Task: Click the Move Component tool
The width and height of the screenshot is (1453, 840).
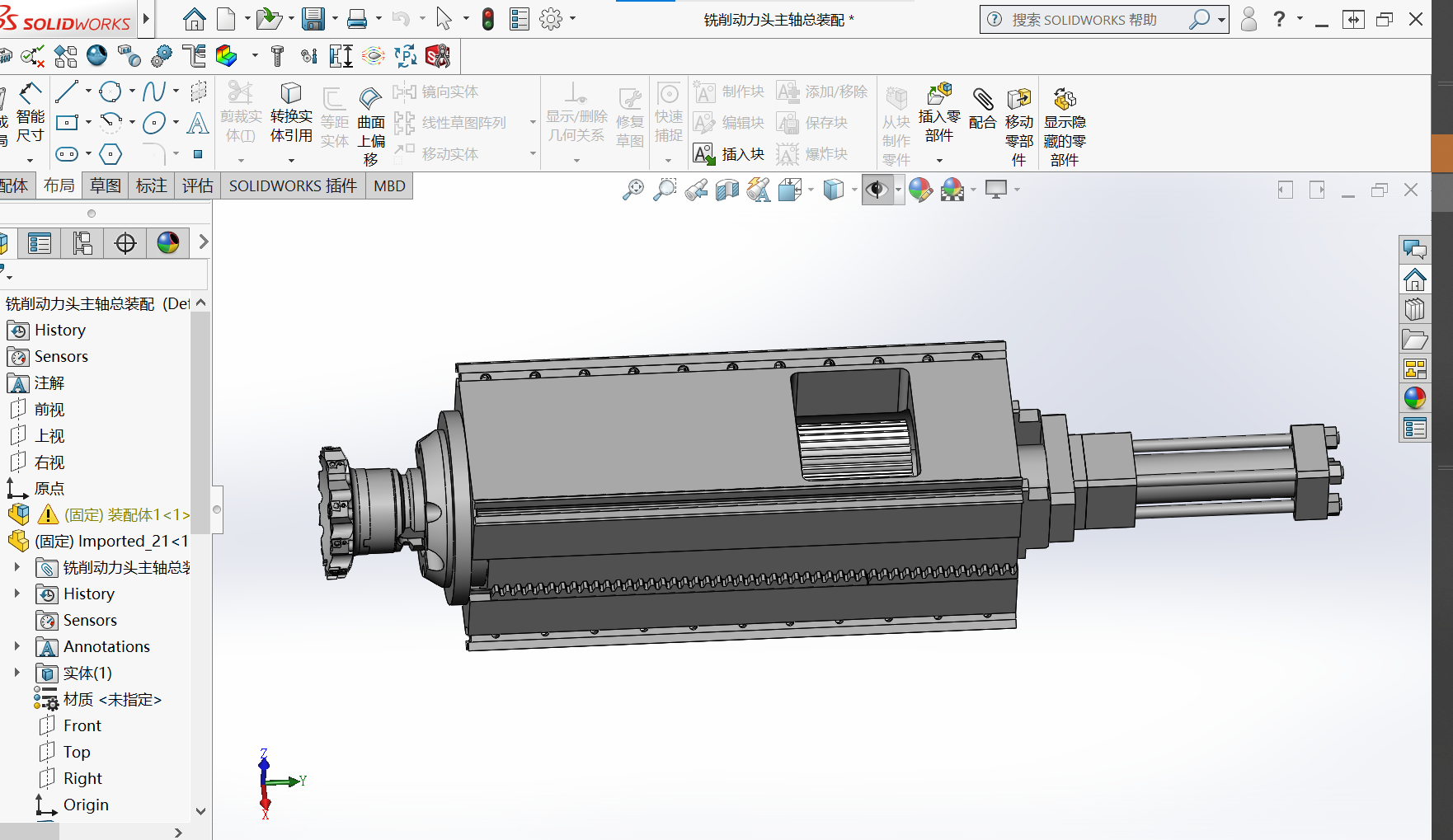Action: coord(1019,125)
